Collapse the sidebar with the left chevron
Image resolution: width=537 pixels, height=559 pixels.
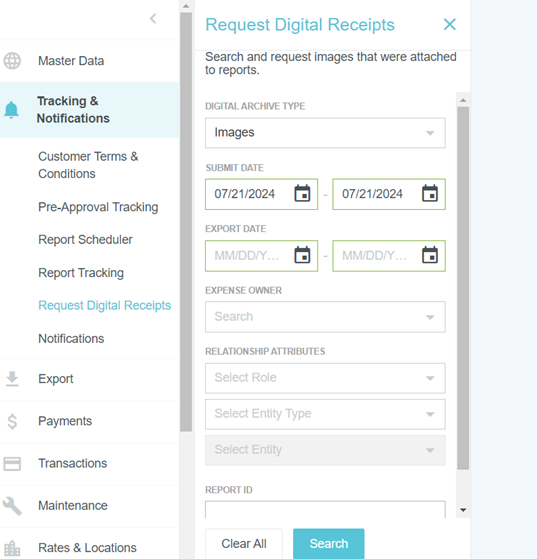point(153,19)
